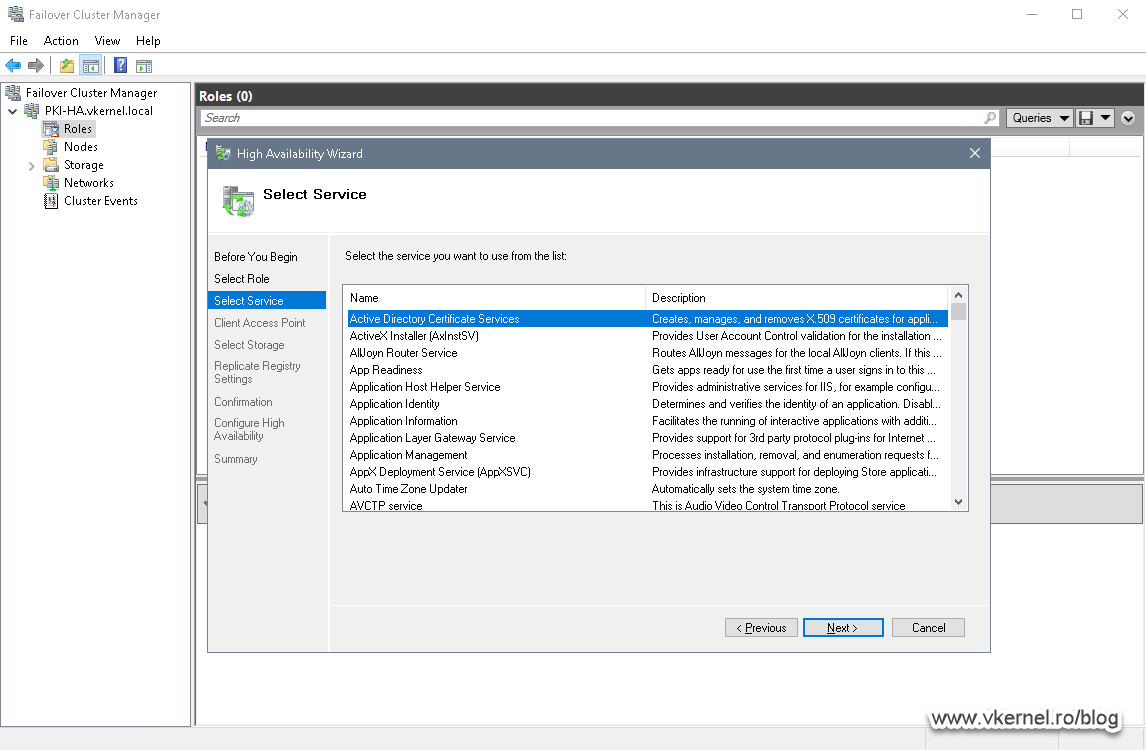
Task: Click the Name column header
Action: (495, 298)
